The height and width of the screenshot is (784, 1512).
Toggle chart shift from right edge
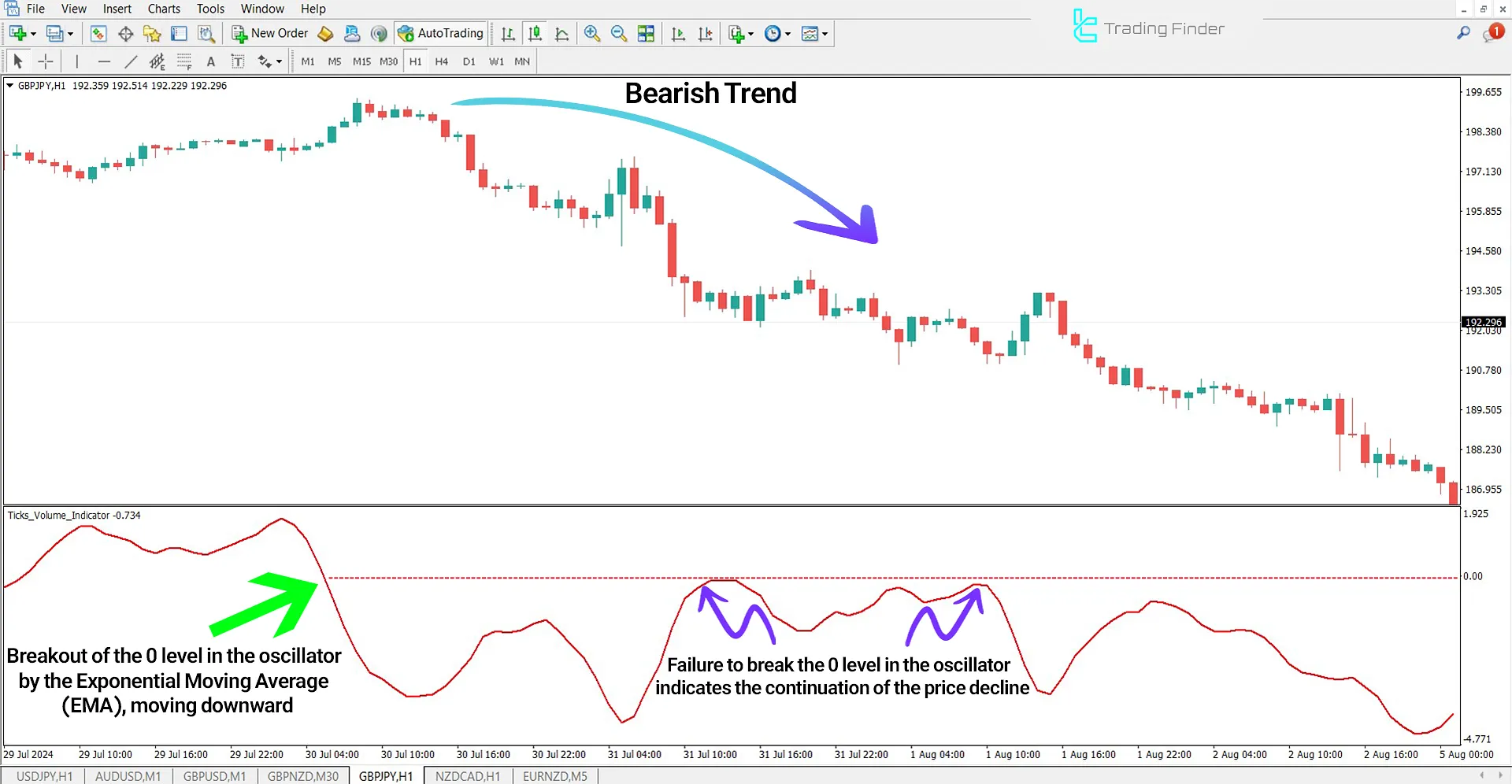coord(705,33)
